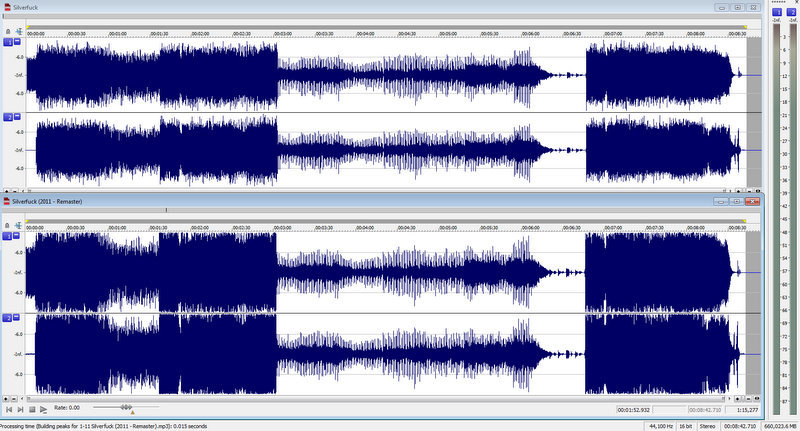This screenshot has height=431, width=800.
Task: Go to start of Remaster file
Action: click(x=9, y=409)
